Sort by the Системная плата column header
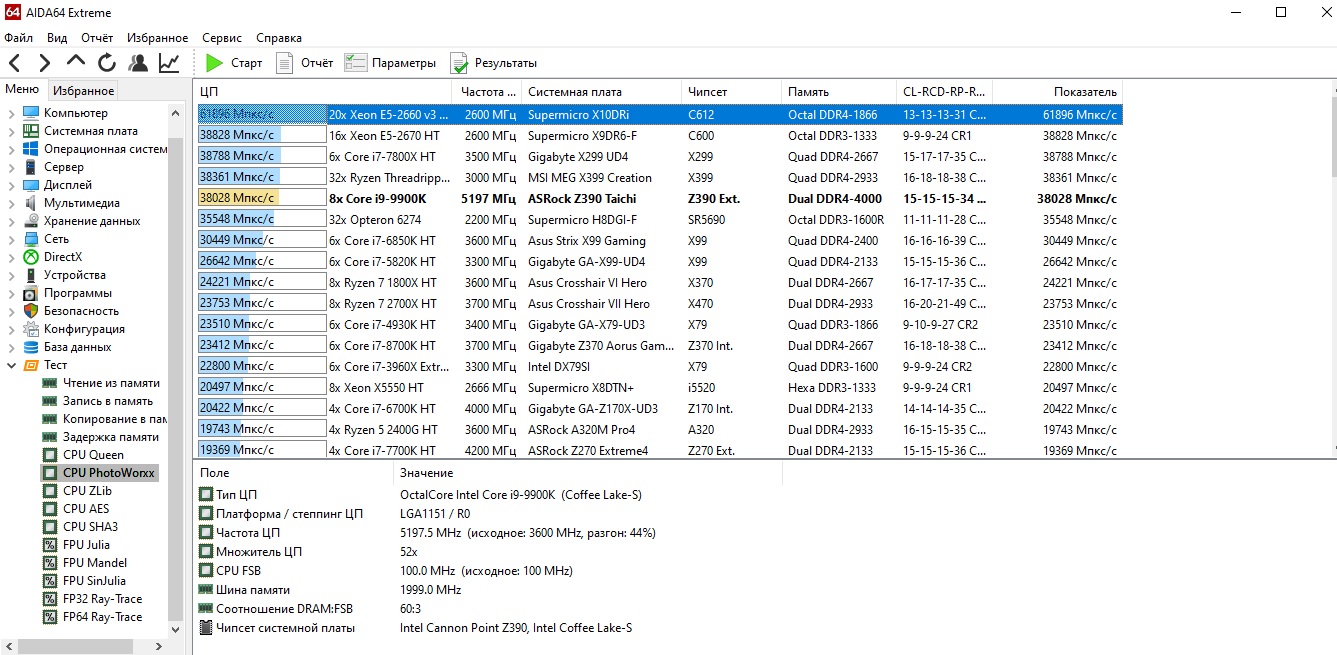Viewport: 1337px width, 655px height. click(601, 91)
